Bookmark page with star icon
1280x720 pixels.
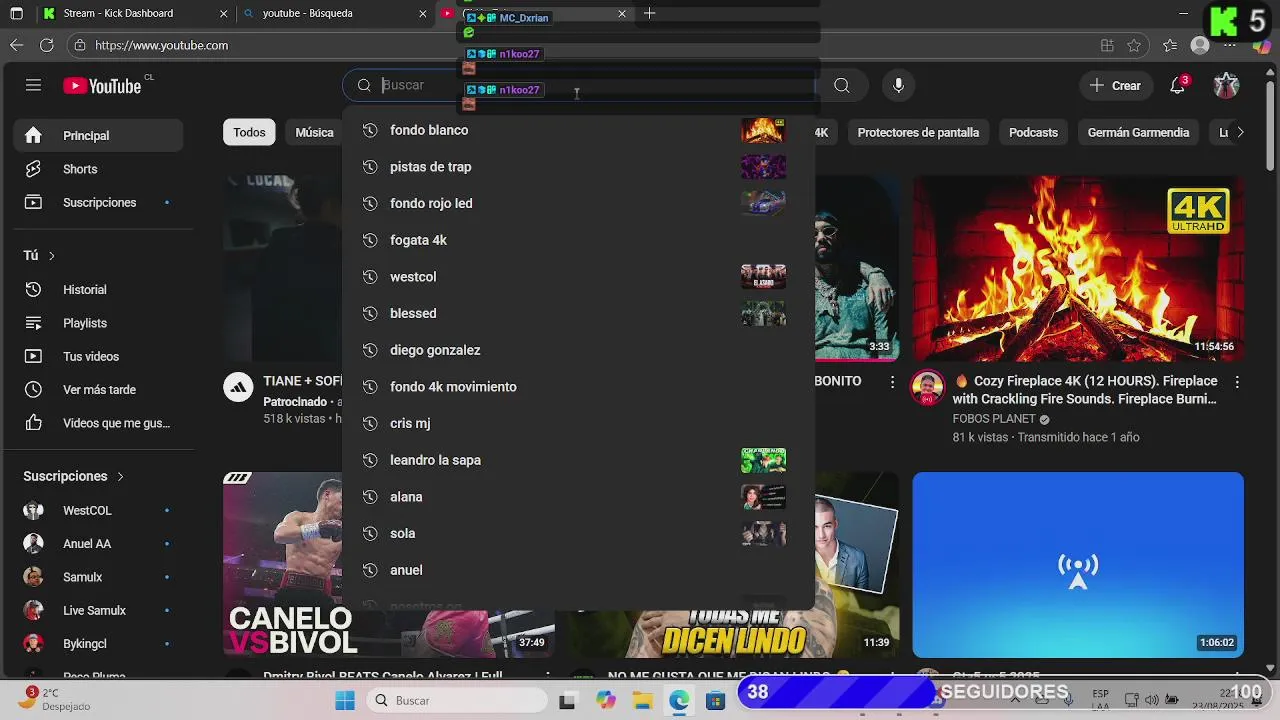[x=1134, y=45]
